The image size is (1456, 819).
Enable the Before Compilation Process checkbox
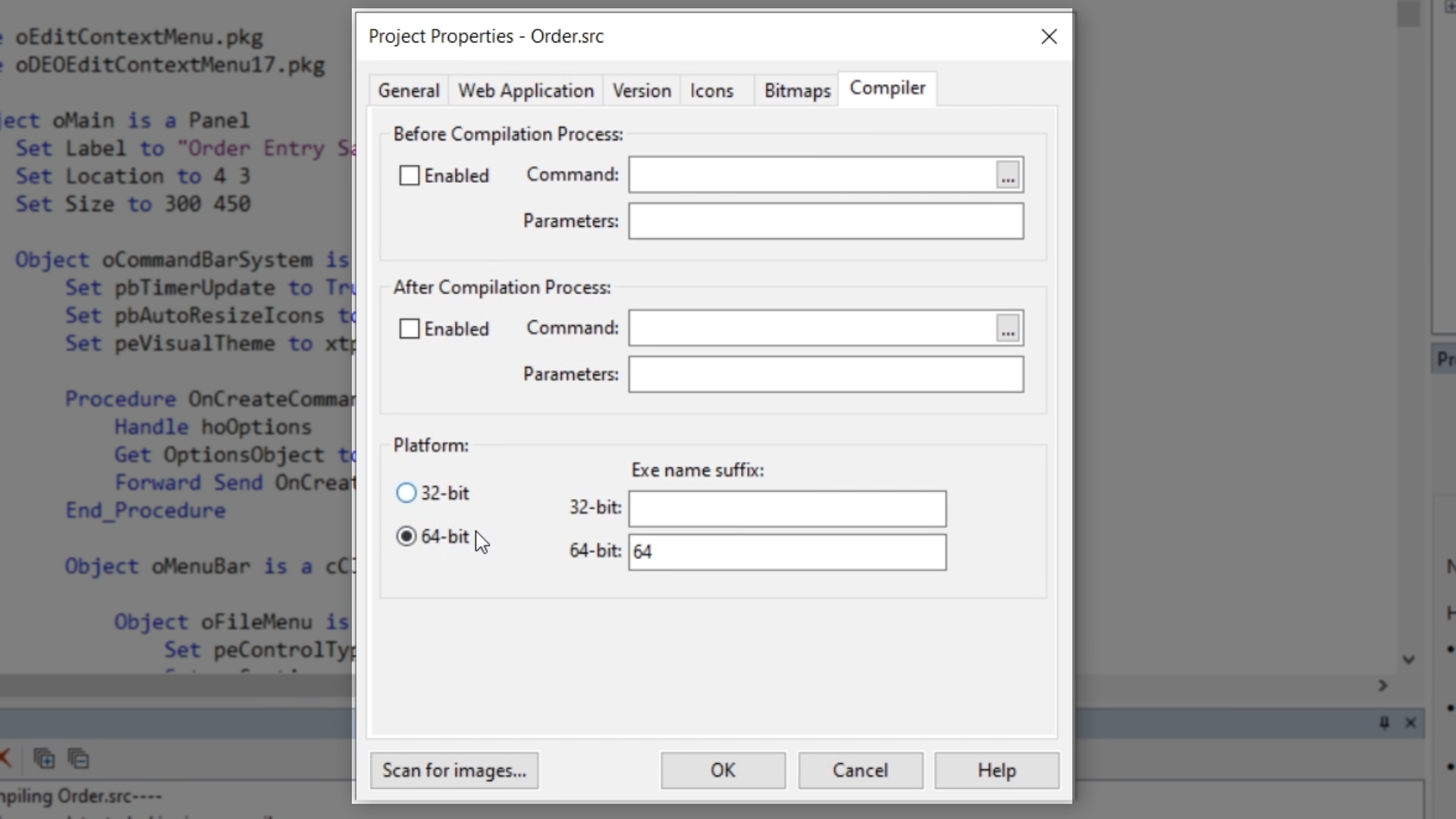[409, 176]
